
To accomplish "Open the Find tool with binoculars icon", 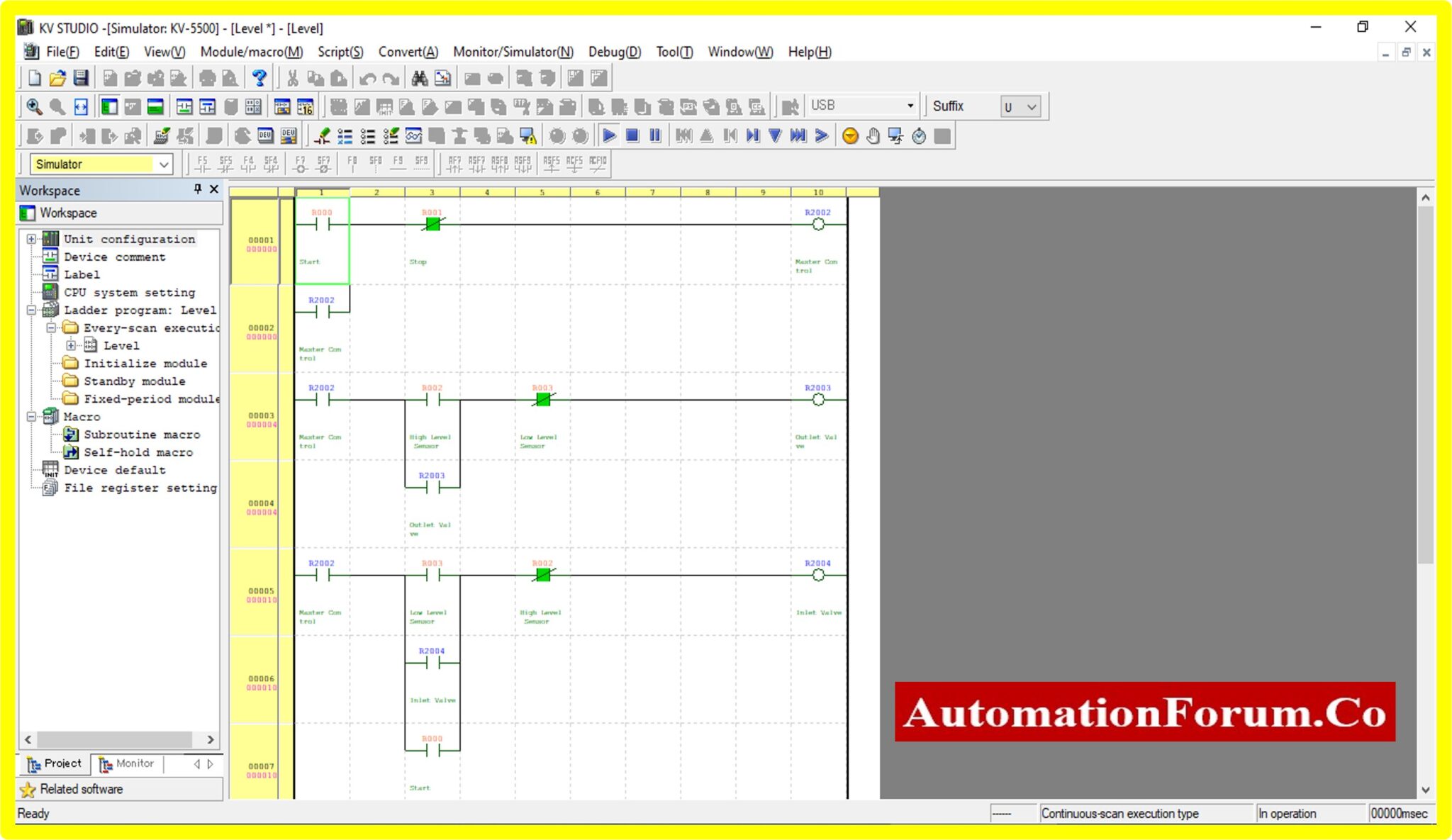I will (x=420, y=78).
